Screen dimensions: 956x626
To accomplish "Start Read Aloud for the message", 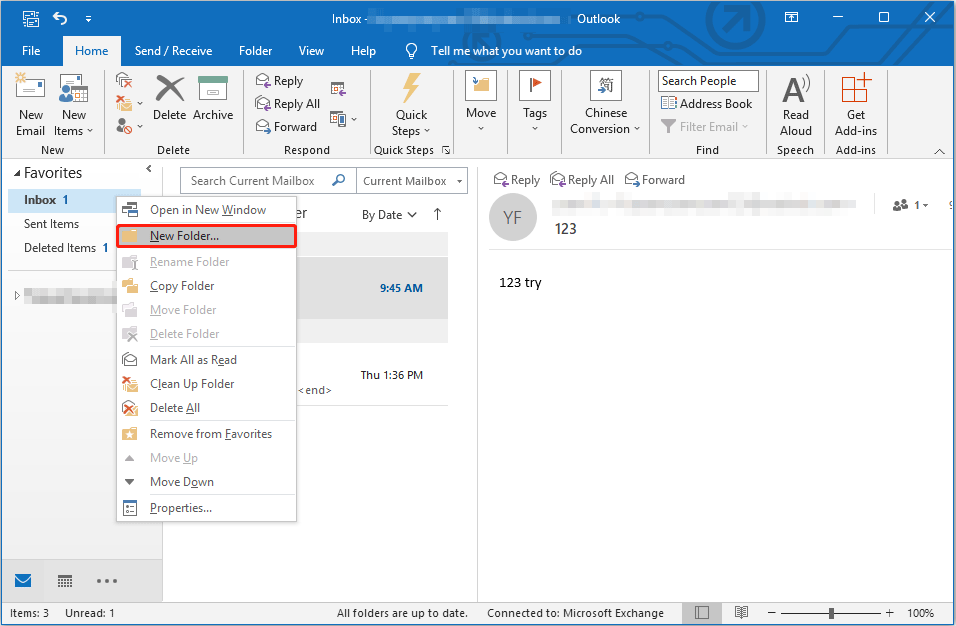I will 795,105.
